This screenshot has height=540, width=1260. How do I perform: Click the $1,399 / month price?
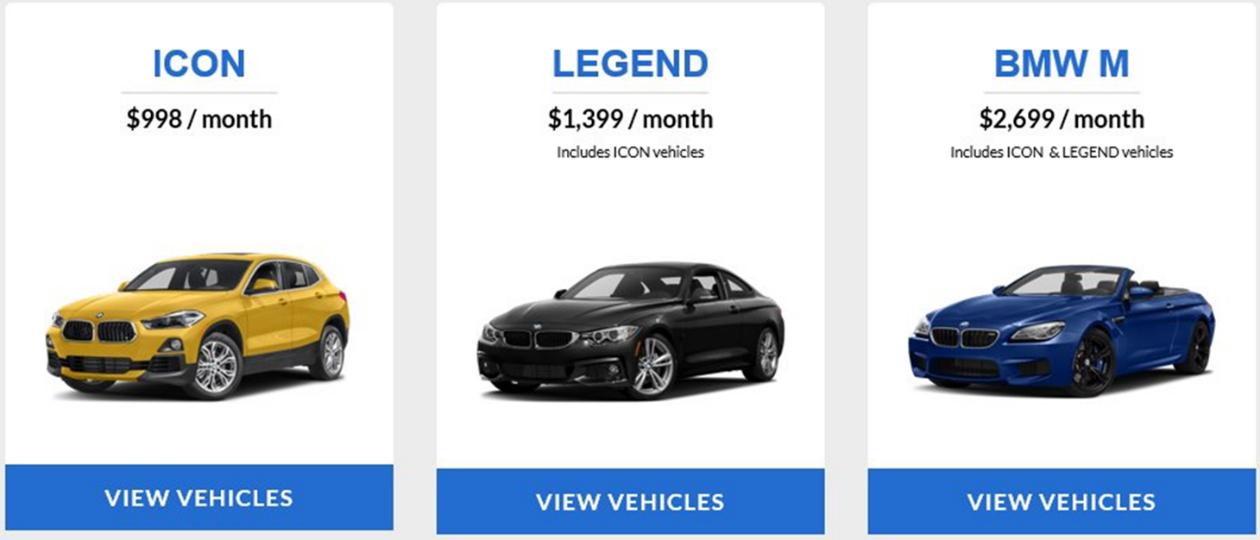[630, 119]
